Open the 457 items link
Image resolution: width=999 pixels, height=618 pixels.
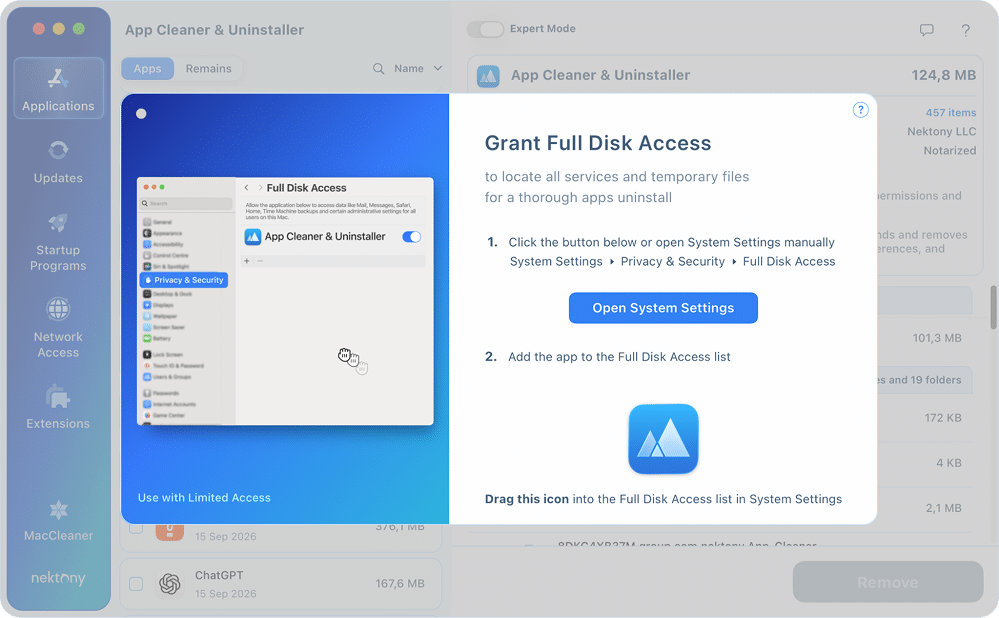pyautogui.click(x=951, y=113)
